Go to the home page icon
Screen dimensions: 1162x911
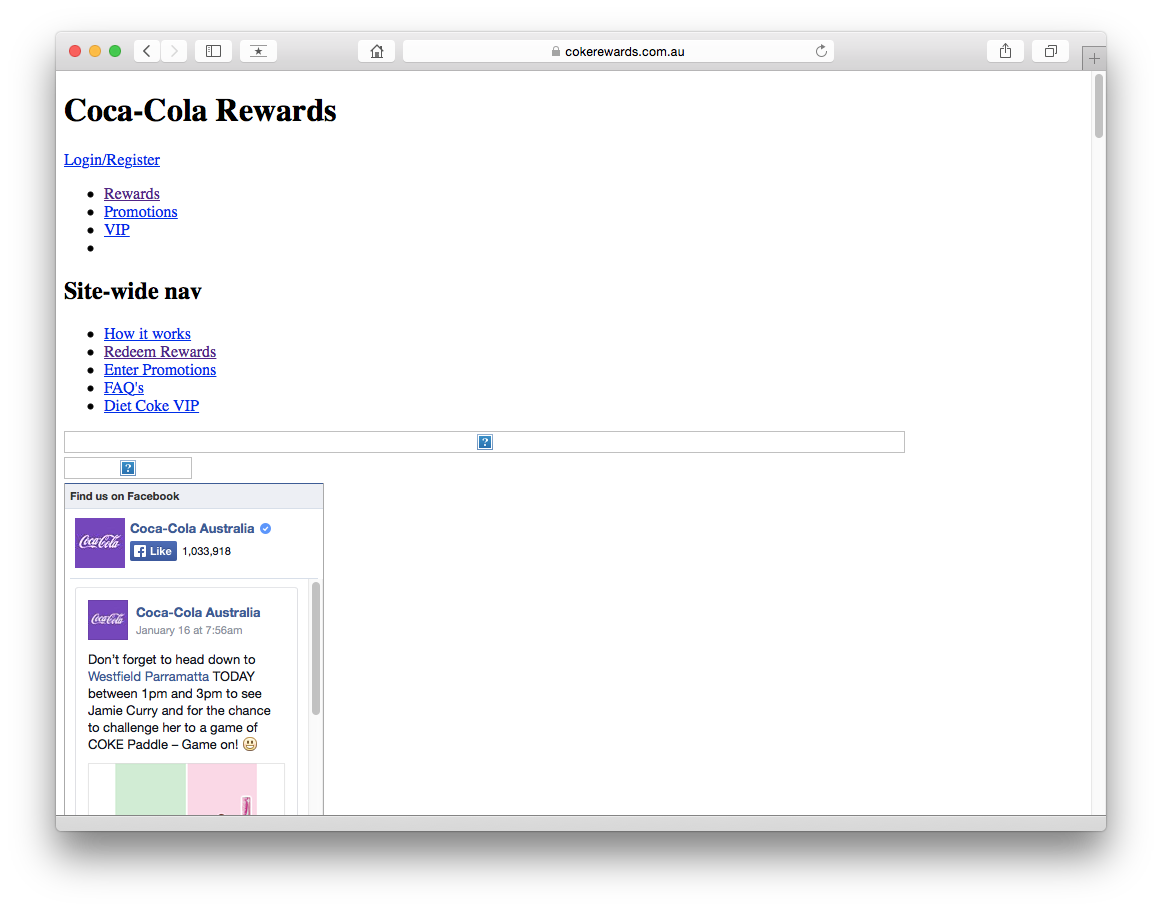376,51
